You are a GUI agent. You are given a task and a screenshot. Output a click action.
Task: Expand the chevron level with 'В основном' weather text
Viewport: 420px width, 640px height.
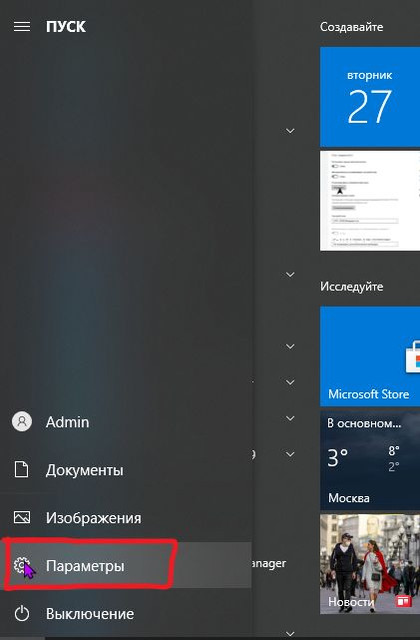(x=290, y=418)
